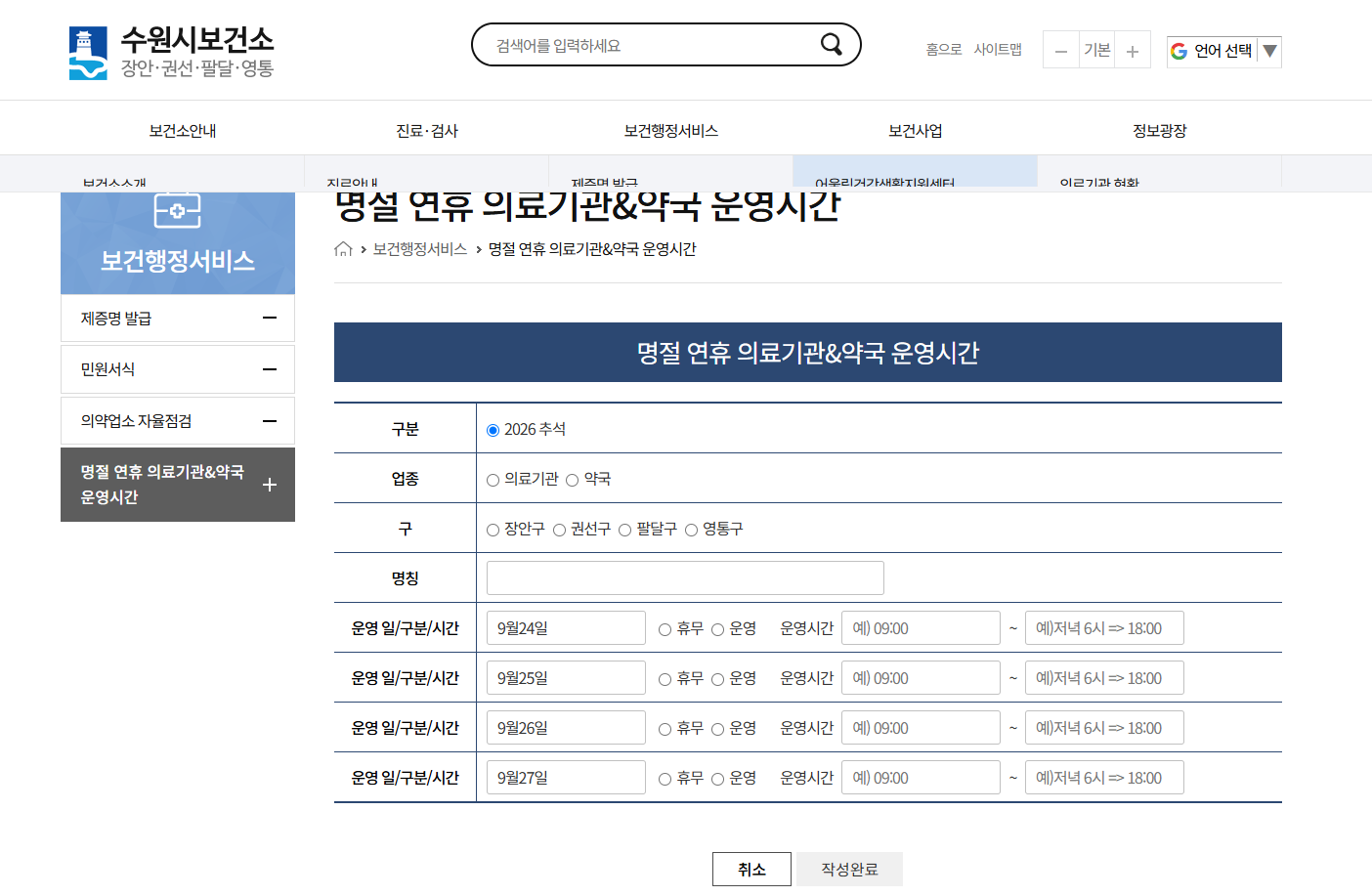
Task: Click the end time field for 9월24일
Action: (1104, 627)
